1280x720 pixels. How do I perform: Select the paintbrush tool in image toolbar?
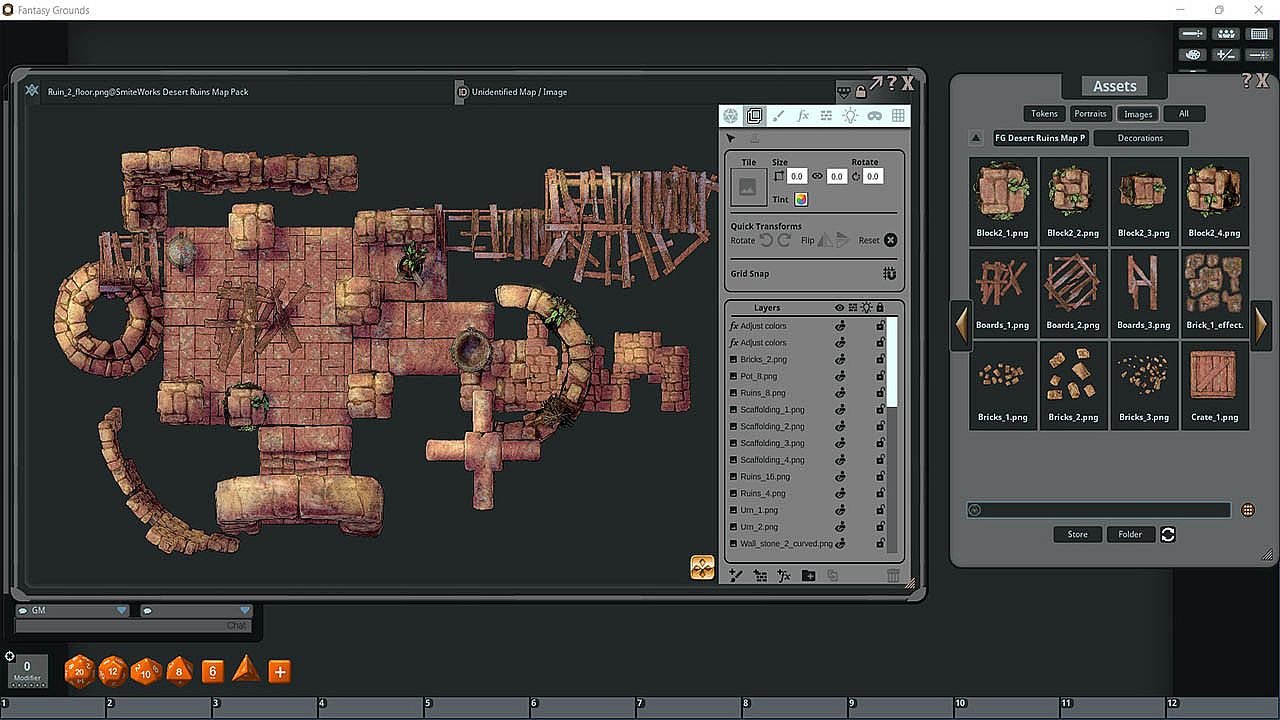(x=778, y=116)
